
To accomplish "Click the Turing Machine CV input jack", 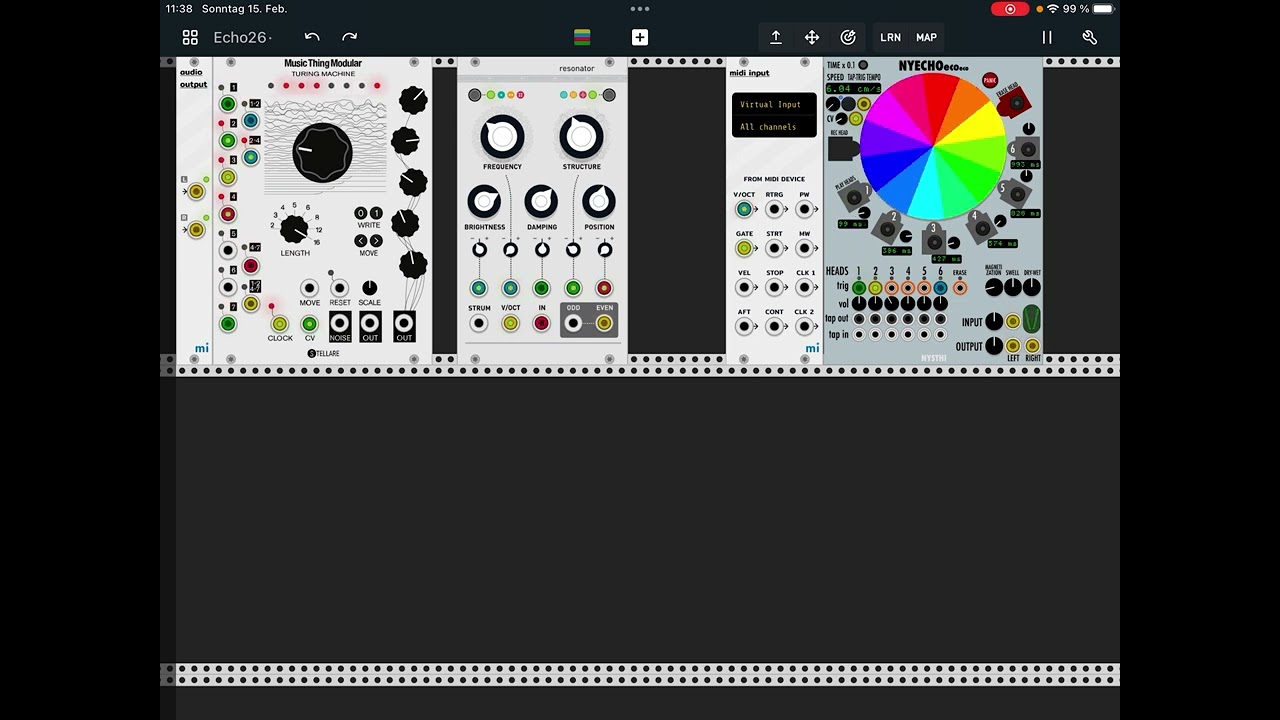I will [x=310, y=324].
